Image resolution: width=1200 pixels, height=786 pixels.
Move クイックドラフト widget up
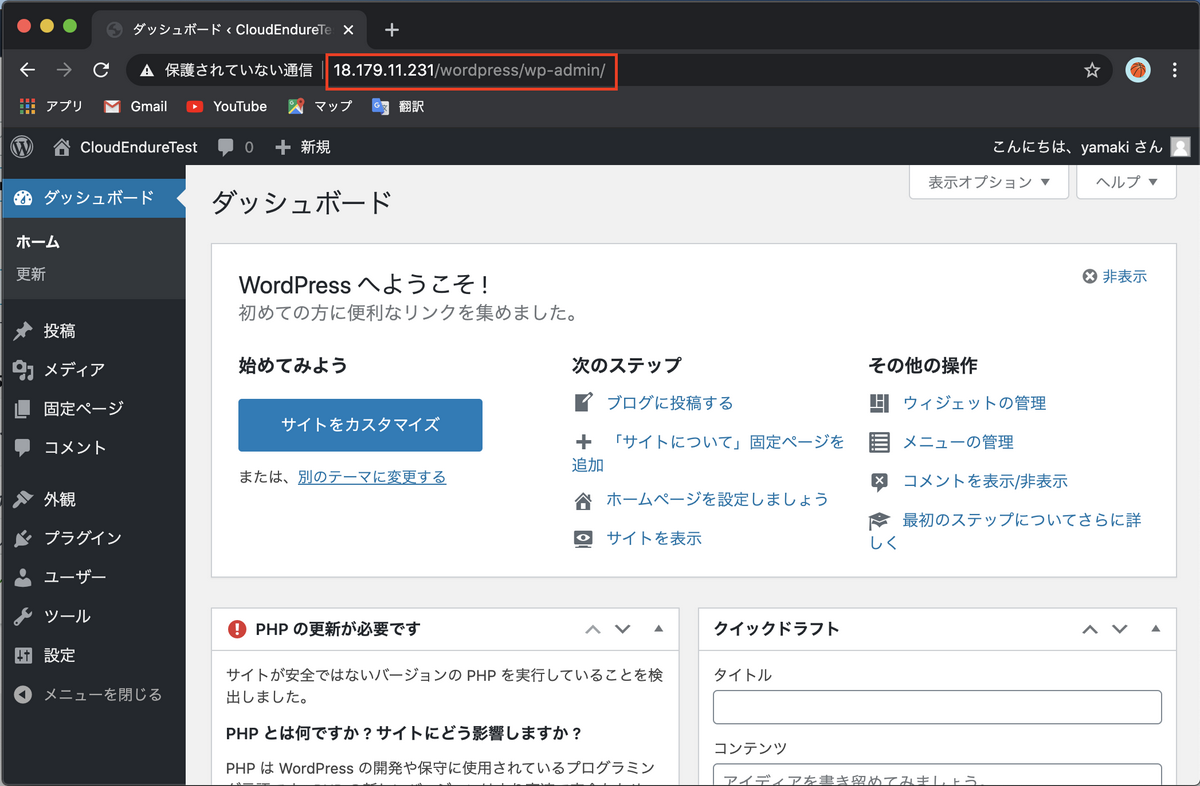(x=1090, y=629)
